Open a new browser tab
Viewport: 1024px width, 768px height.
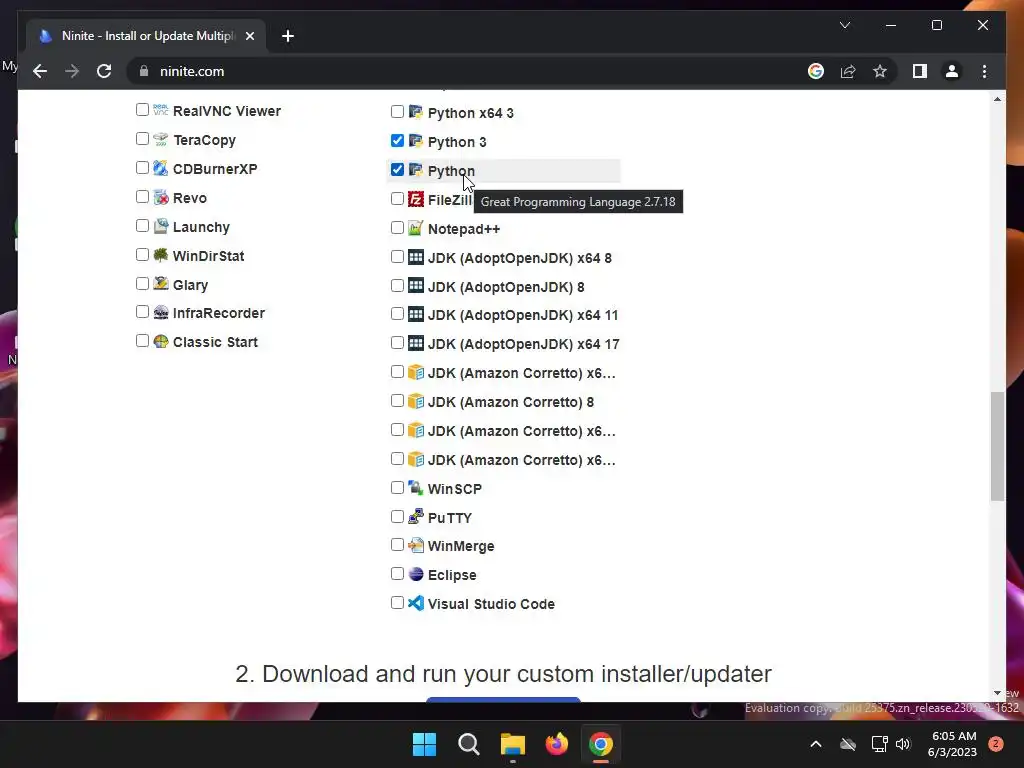288,36
